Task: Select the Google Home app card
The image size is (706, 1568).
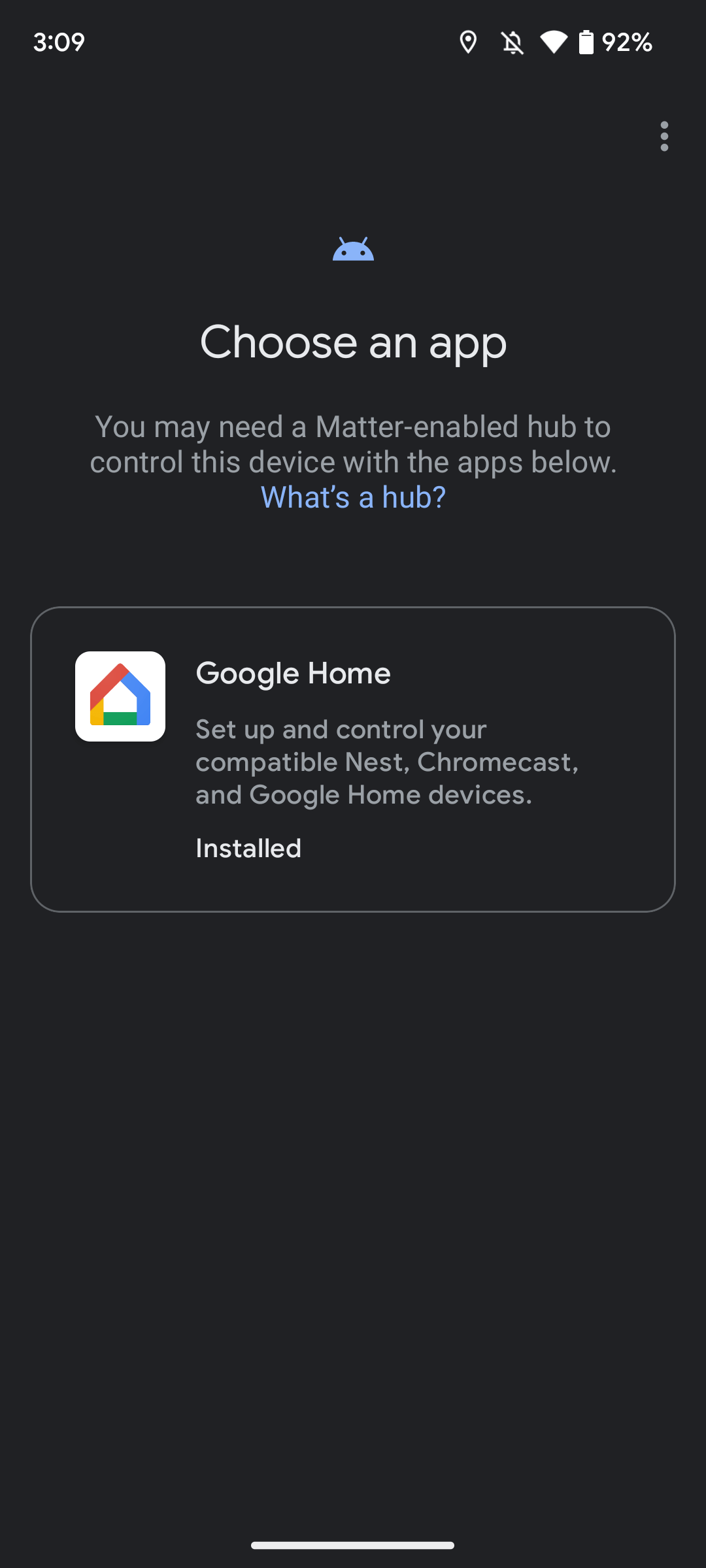Action: point(353,759)
